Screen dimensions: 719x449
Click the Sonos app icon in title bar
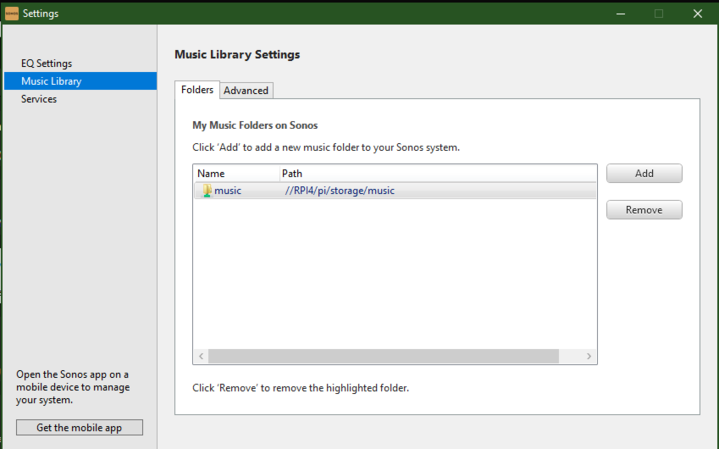[11, 13]
